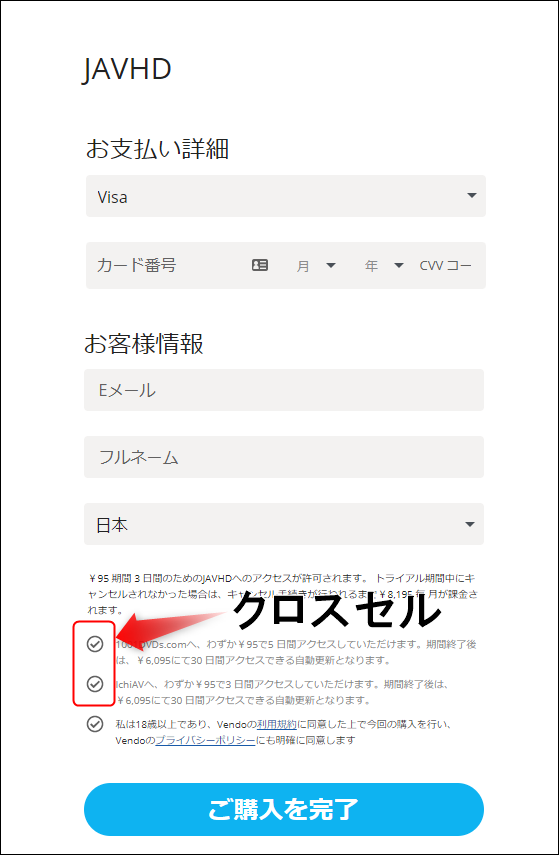Open the expiry month (月) dropdown
Screen dimensions: 559x855
point(316,266)
